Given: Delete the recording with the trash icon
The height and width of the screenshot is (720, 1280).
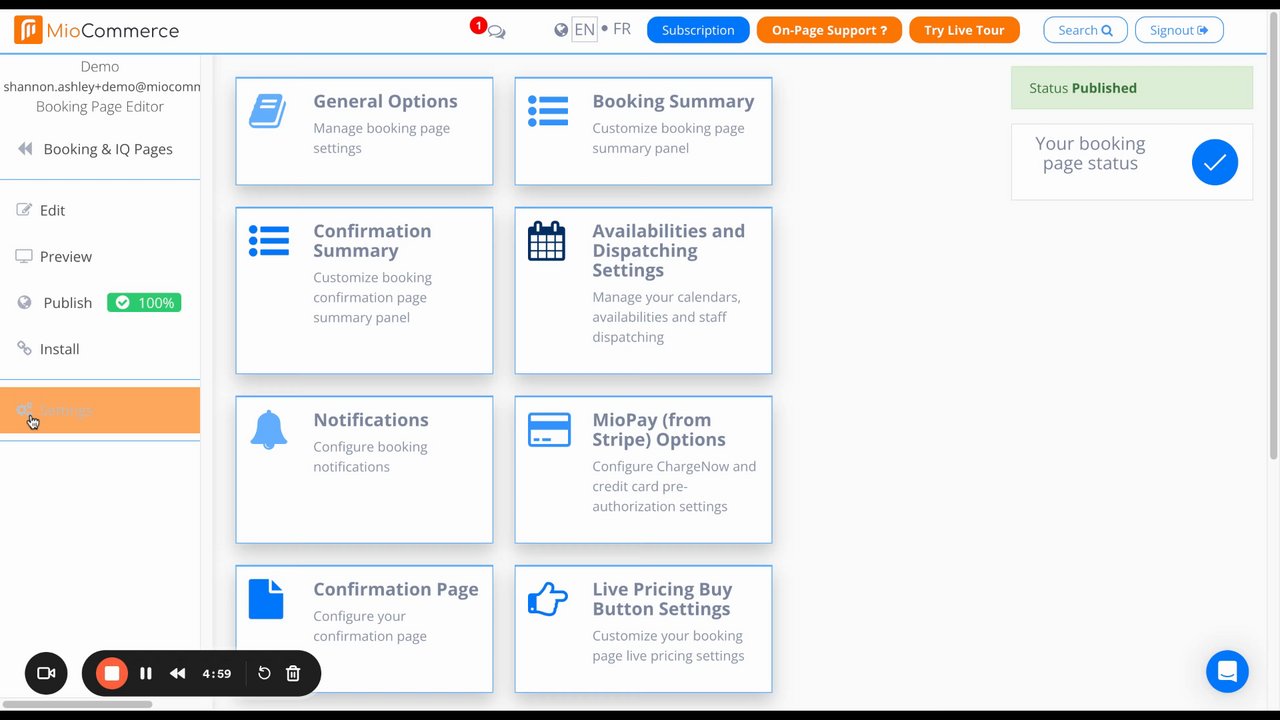Looking at the screenshot, I should click(293, 673).
